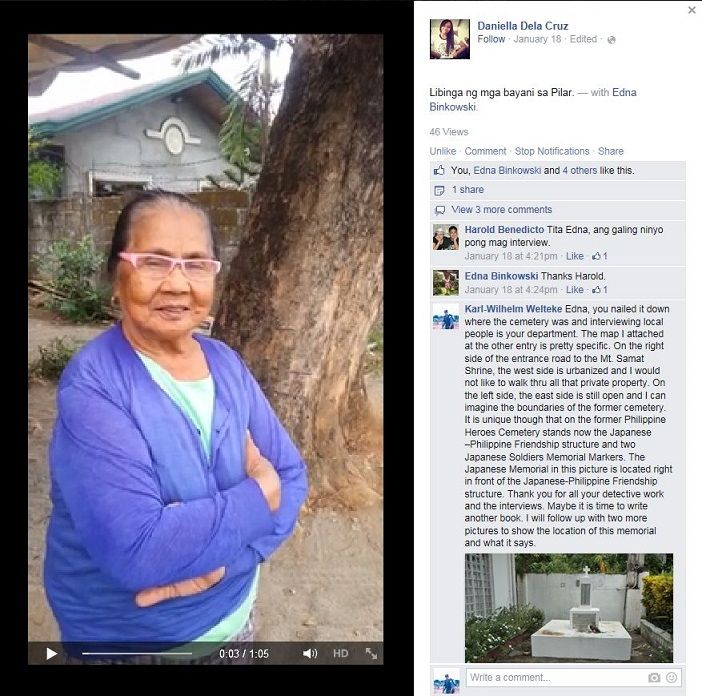702x696 pixels.
Task: Follow Daniella Dela Cruz
Action: click(x=491, y=39)
